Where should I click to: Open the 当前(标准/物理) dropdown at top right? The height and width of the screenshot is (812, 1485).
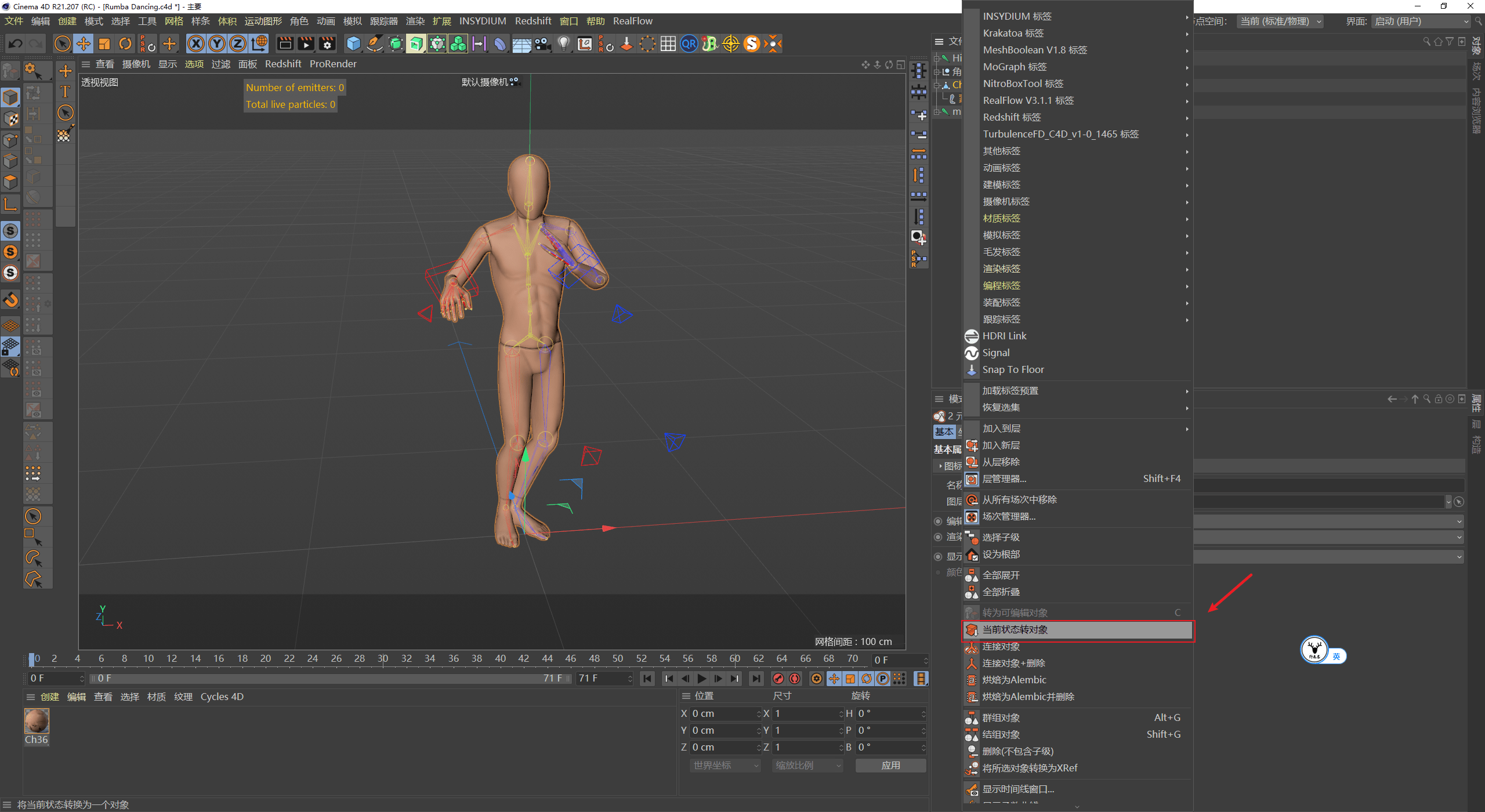(1280, 21)
